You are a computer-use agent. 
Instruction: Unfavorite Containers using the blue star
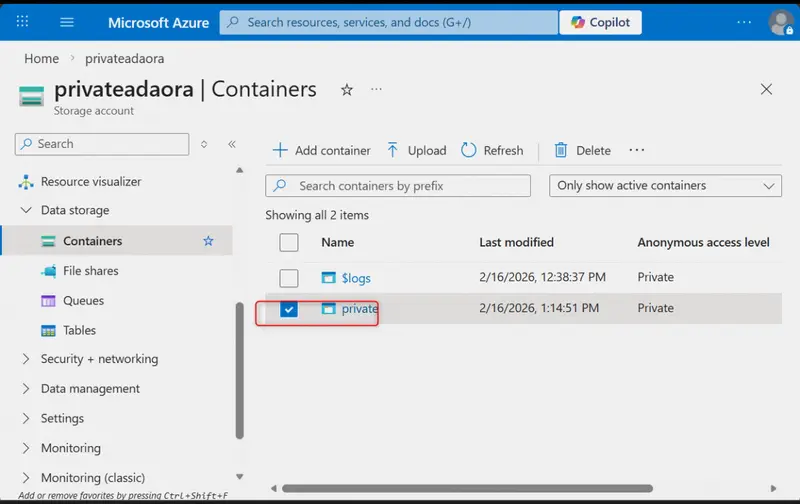point(208,241)
